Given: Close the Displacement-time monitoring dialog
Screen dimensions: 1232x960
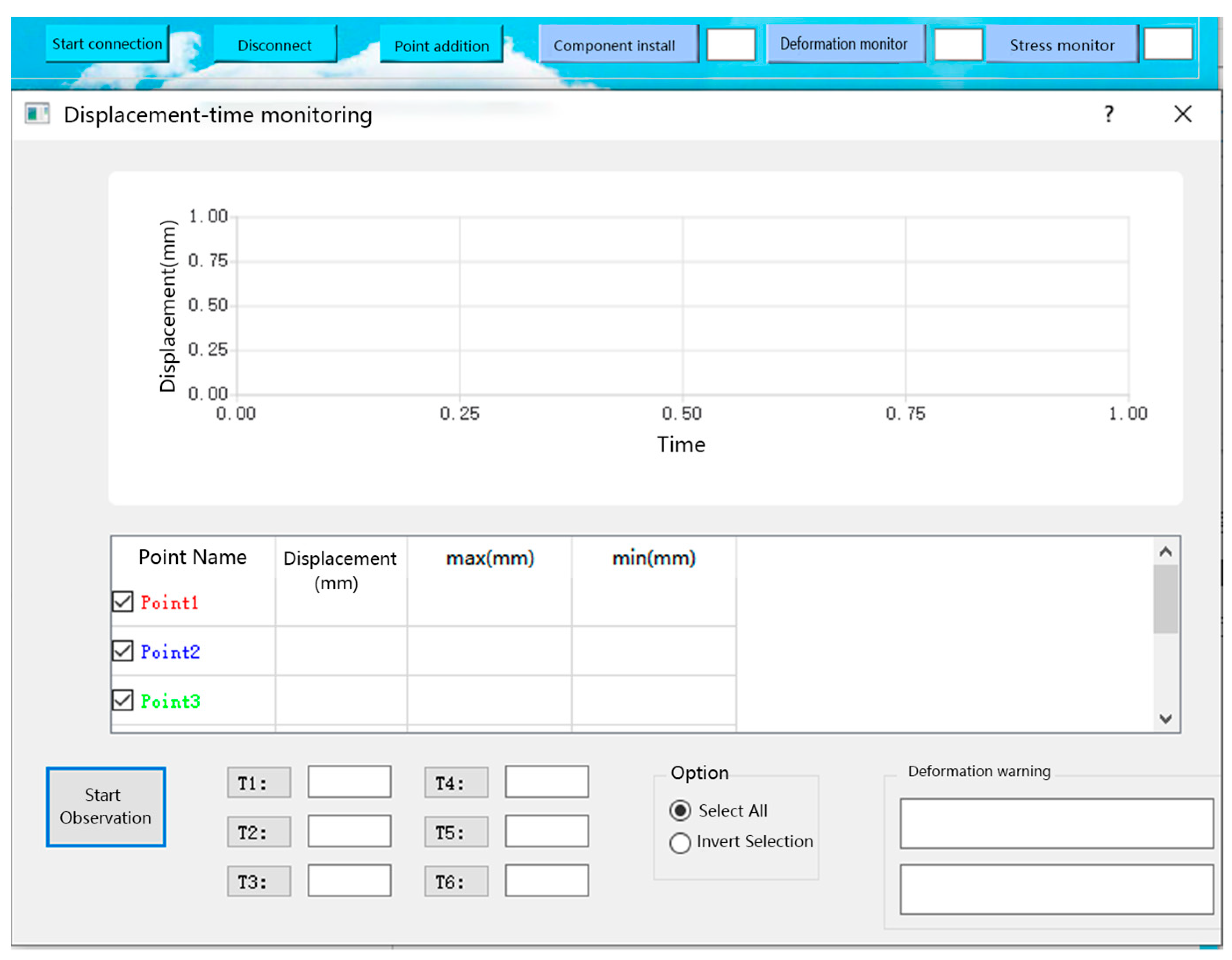Looking at the screenshot, I should point(1183,115).
